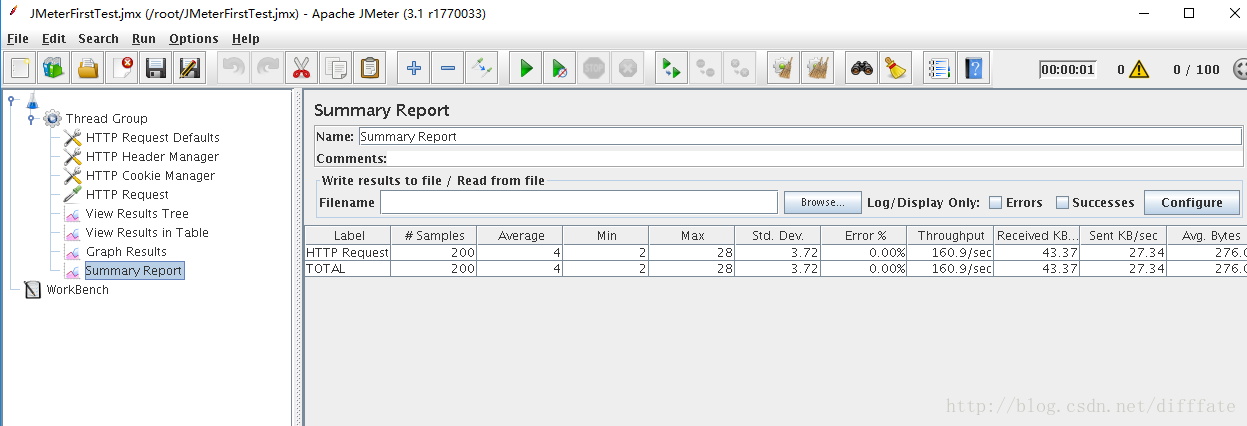
Task: Click the Stop test icon
Action: point(594,68)
